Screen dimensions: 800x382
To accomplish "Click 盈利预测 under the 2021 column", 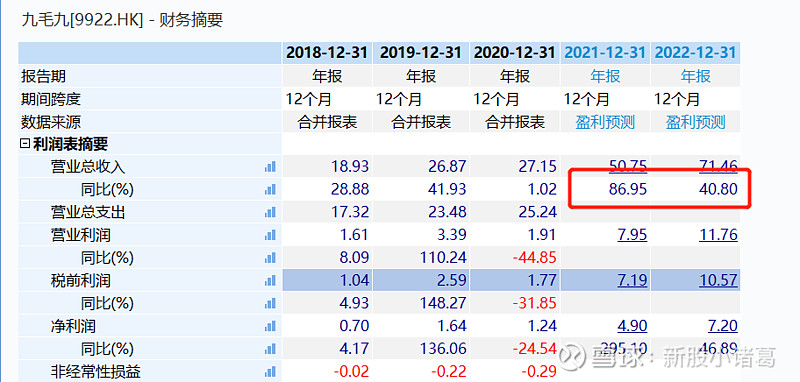I will pyautogui.click(x=605, y=122).
